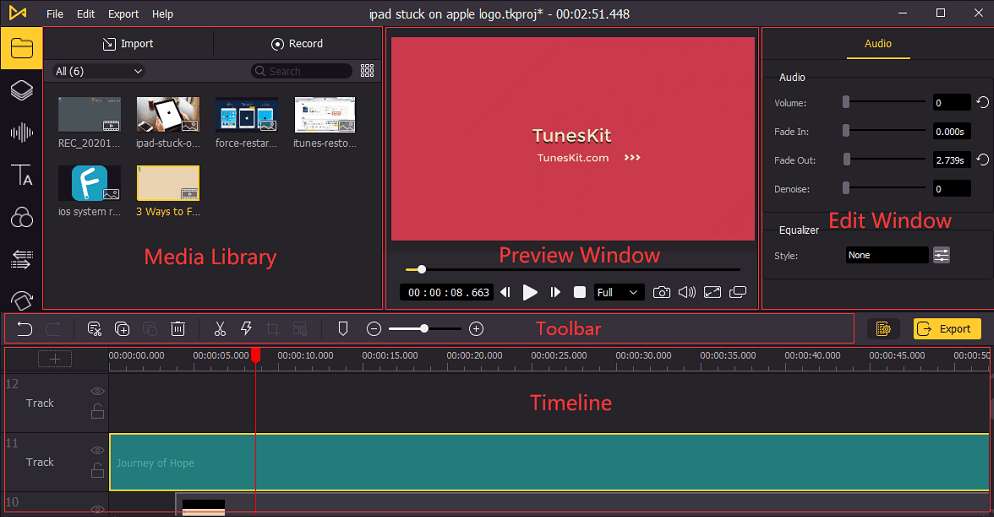The height and width of the screenshot is (517, 994).
Task: Play the preview video
Action: point(530,292)
